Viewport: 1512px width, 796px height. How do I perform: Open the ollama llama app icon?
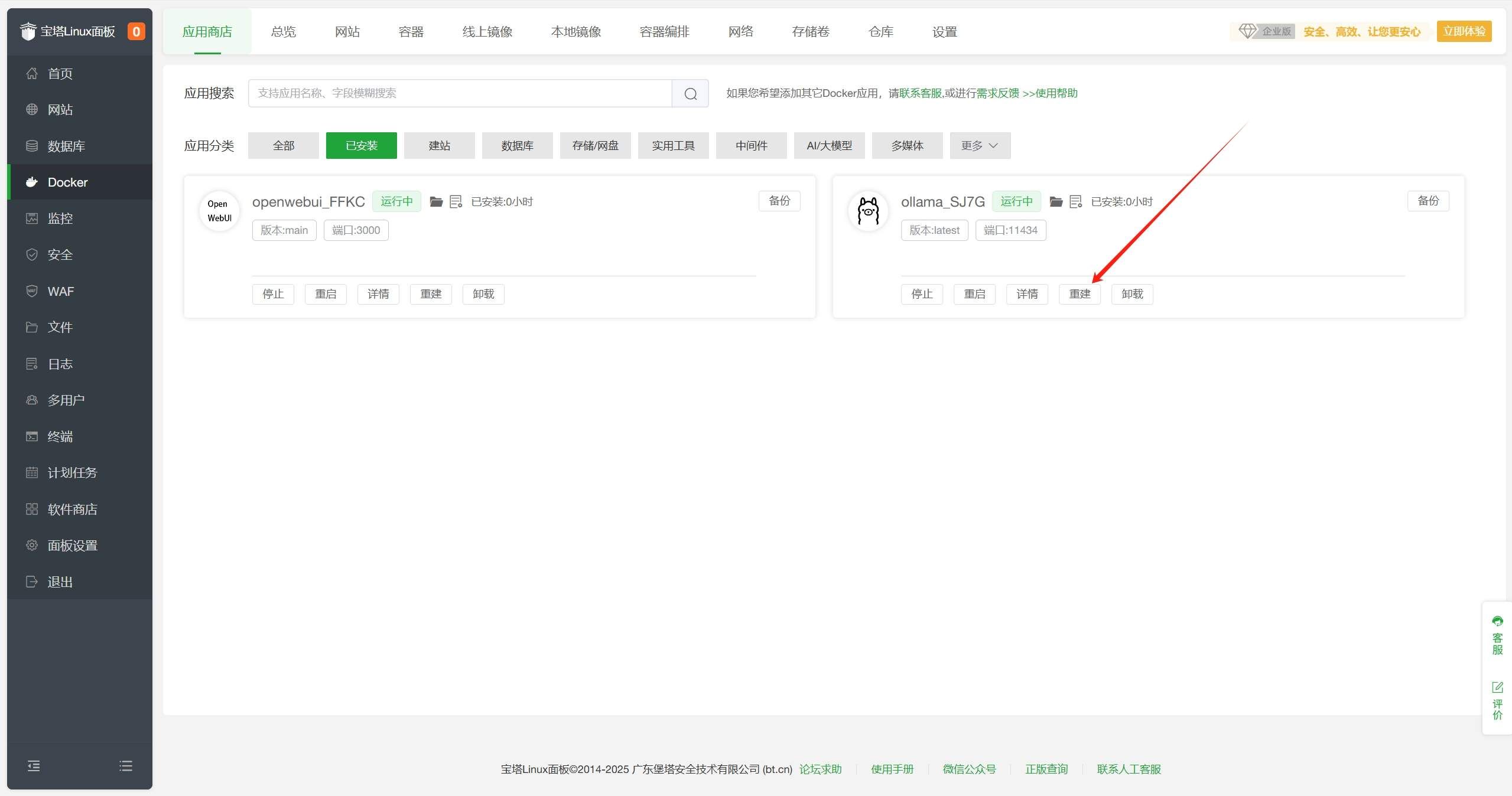coord(868,211)
